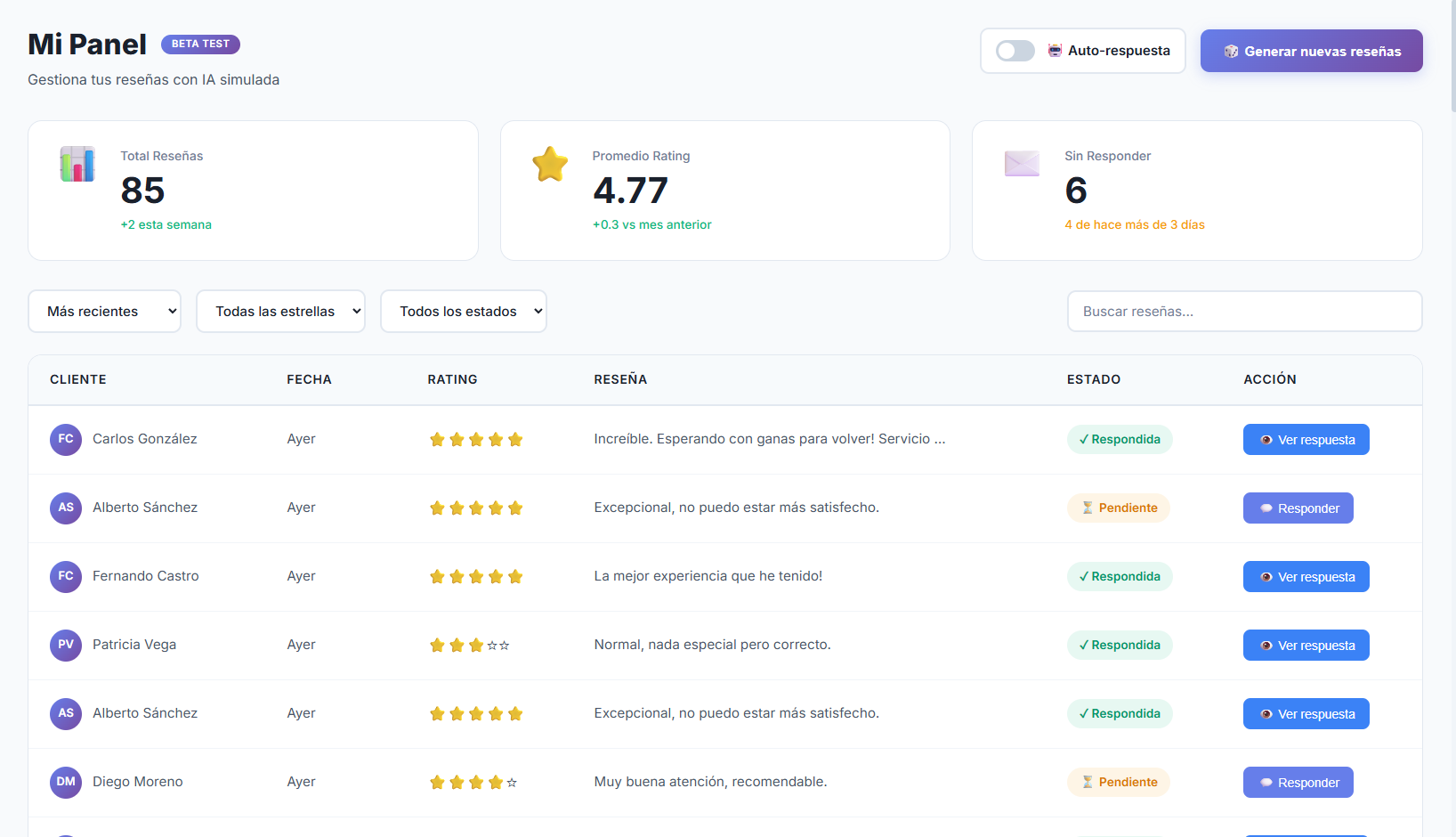Click Carlos González's FC avatar

pyautogui.click(x=66, y=439)
